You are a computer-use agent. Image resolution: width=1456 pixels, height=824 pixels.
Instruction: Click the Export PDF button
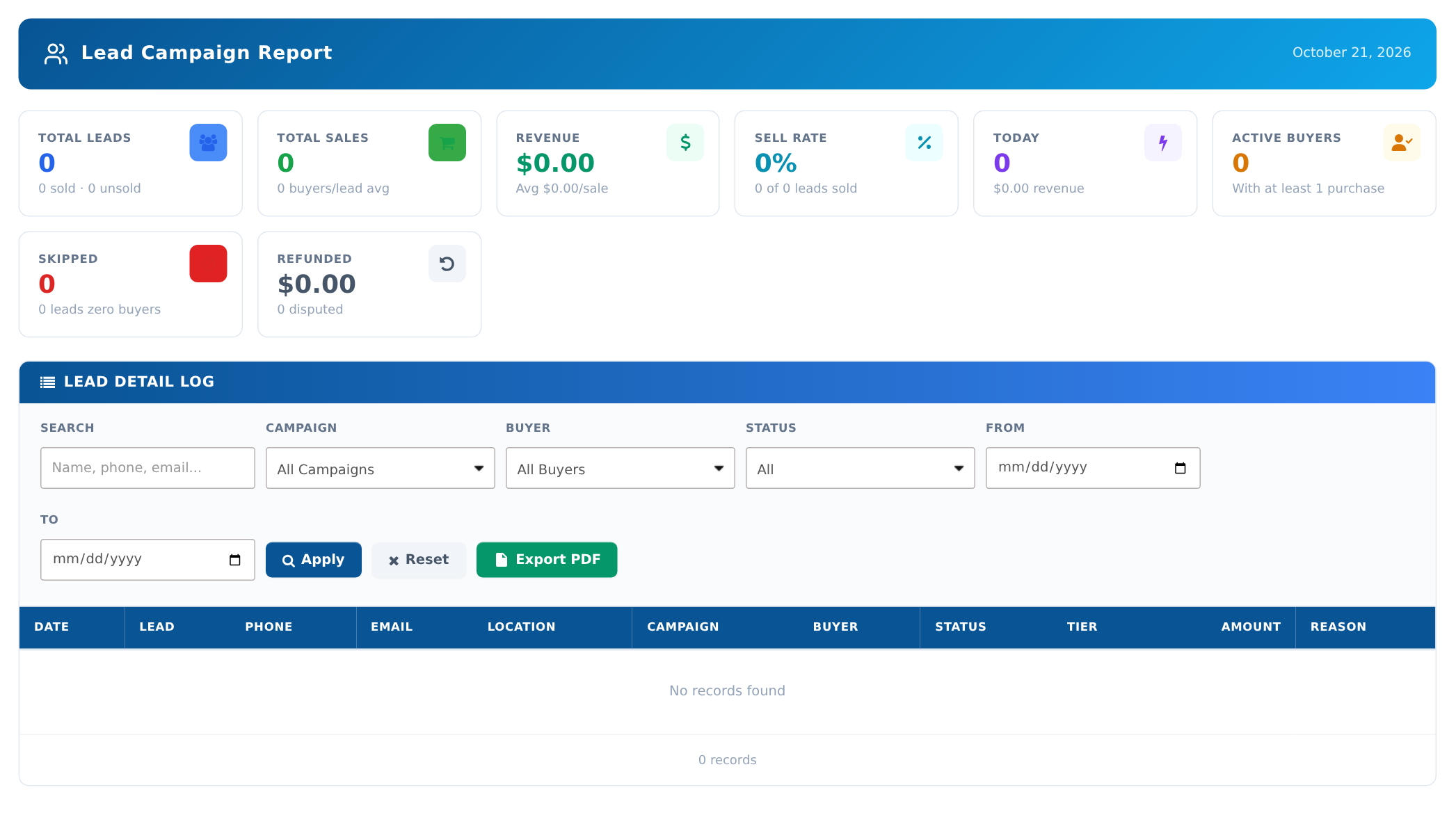[x=547, y=560]
